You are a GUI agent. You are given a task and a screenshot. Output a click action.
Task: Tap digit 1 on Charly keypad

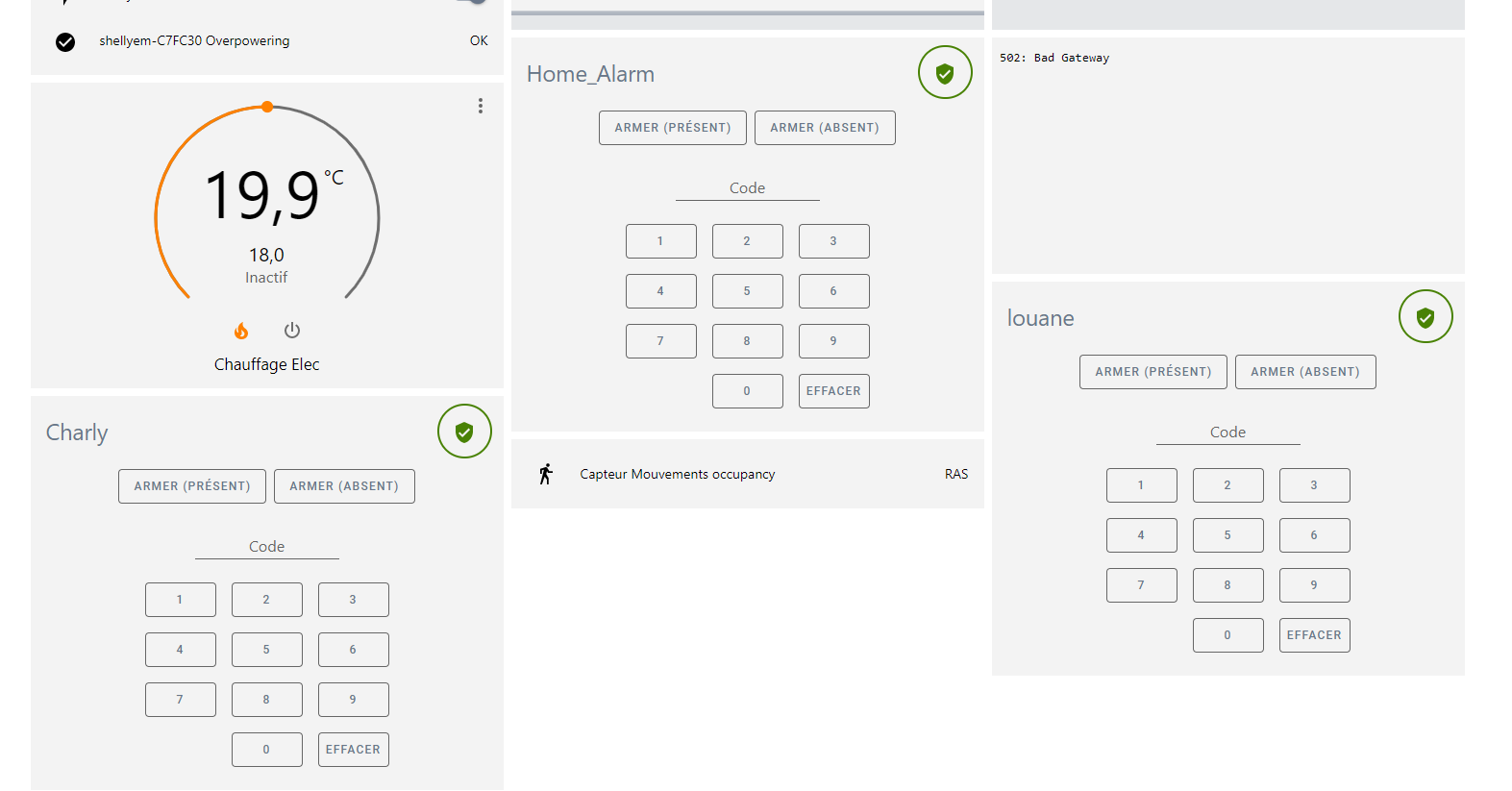point(181,600)
